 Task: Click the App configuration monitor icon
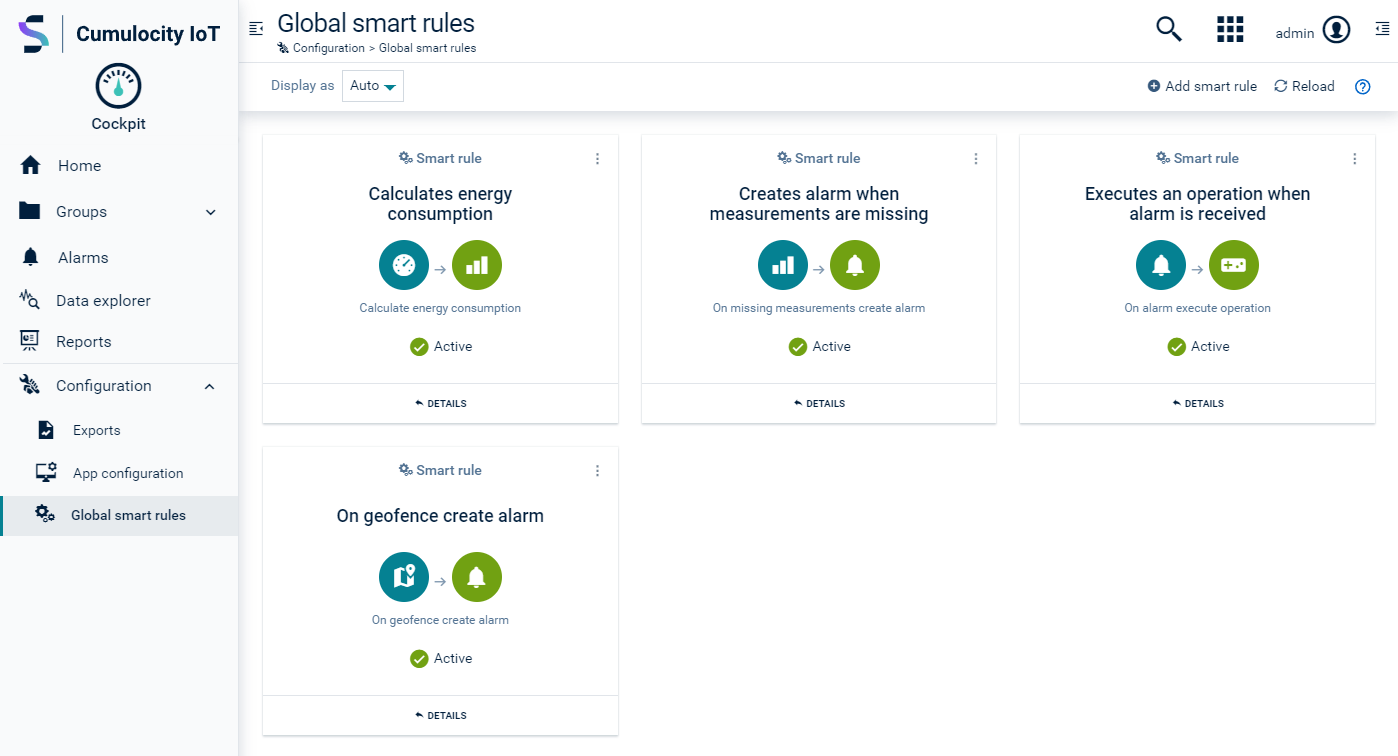pos(46,473)
